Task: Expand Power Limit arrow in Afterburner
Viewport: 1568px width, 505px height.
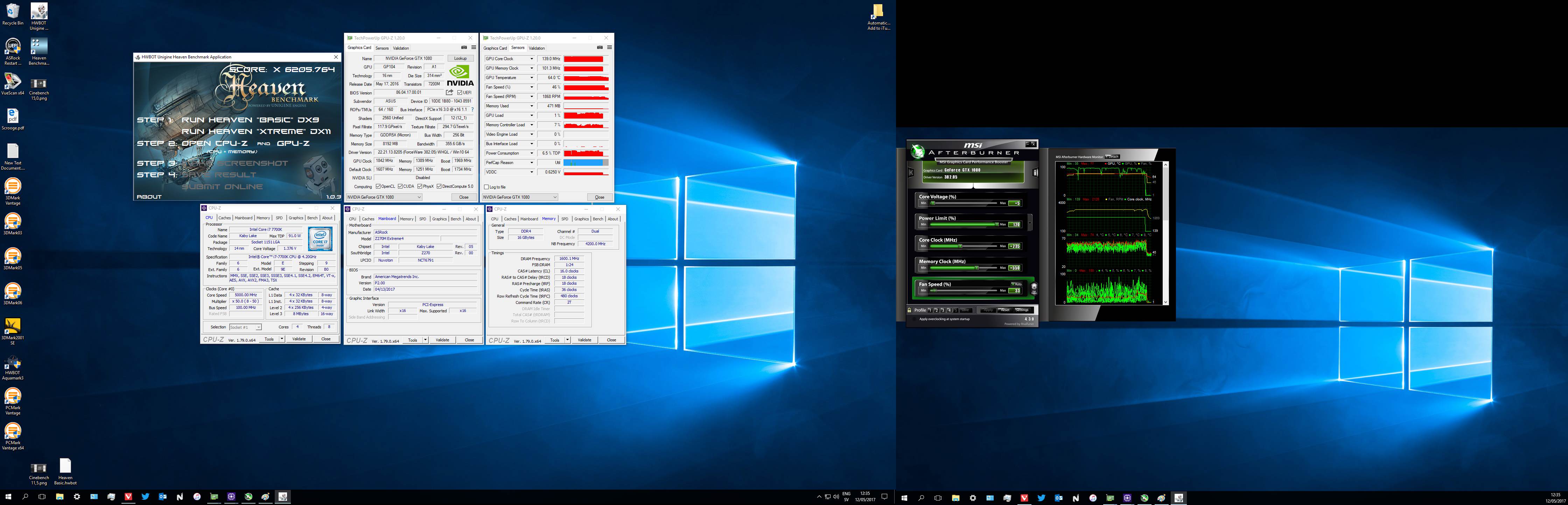Action: point(1030,222)
